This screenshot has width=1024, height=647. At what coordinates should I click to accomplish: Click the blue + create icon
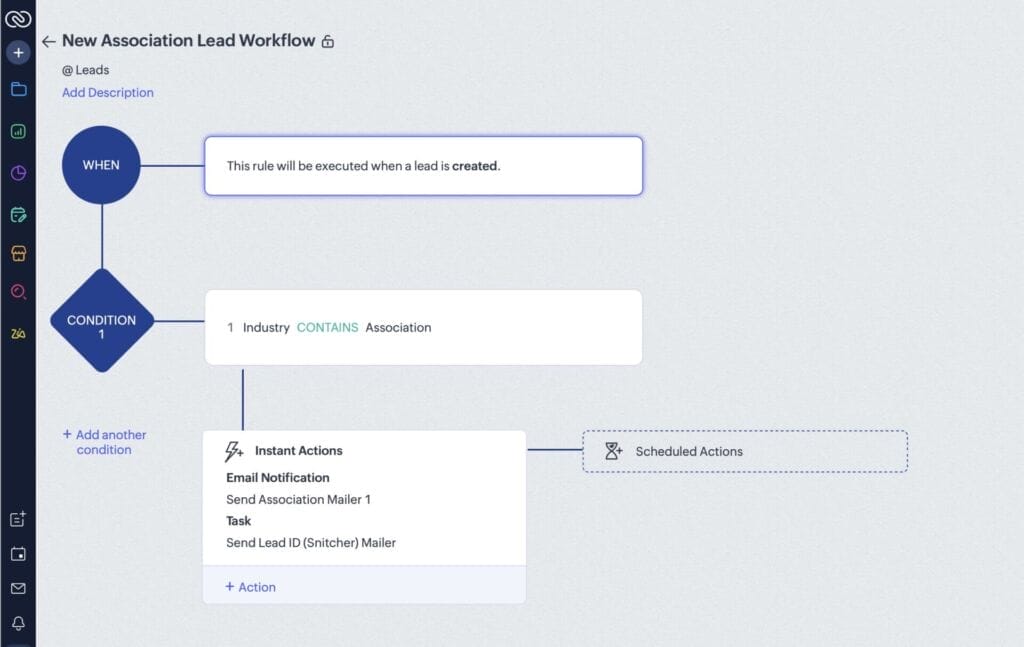[x=19, y=51]
